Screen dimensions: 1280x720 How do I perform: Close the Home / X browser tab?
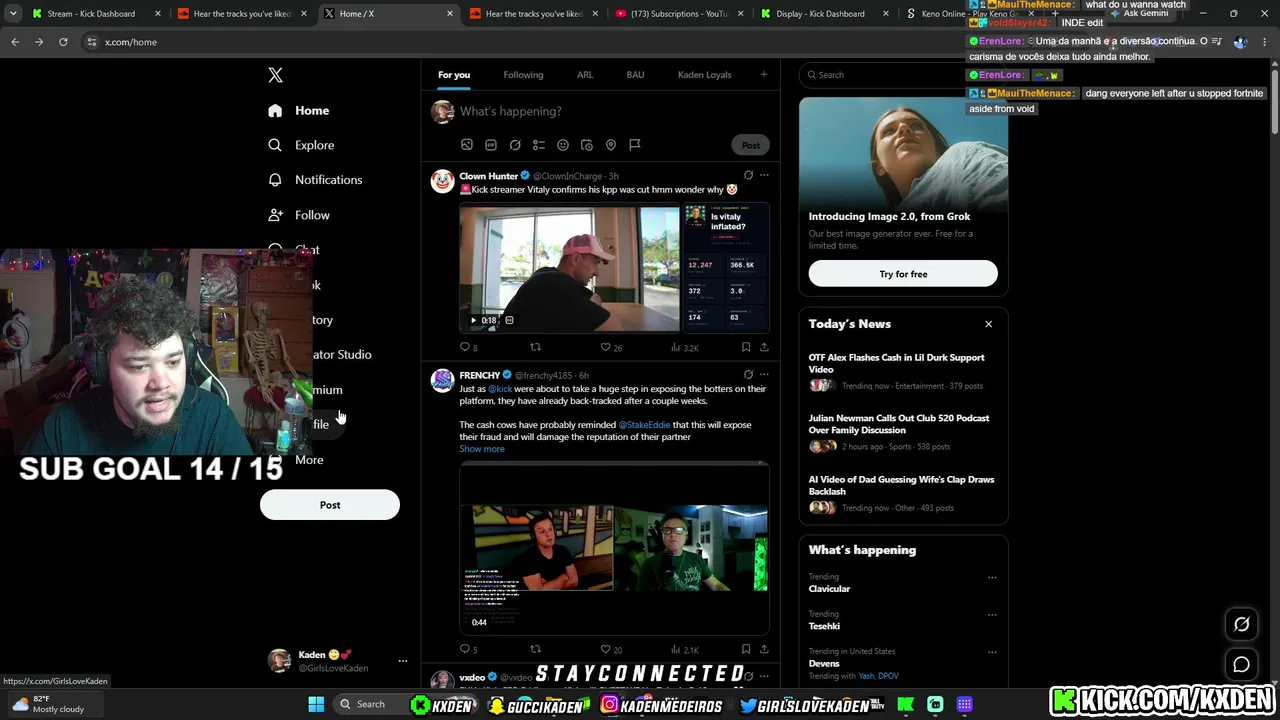pos(450,14)
